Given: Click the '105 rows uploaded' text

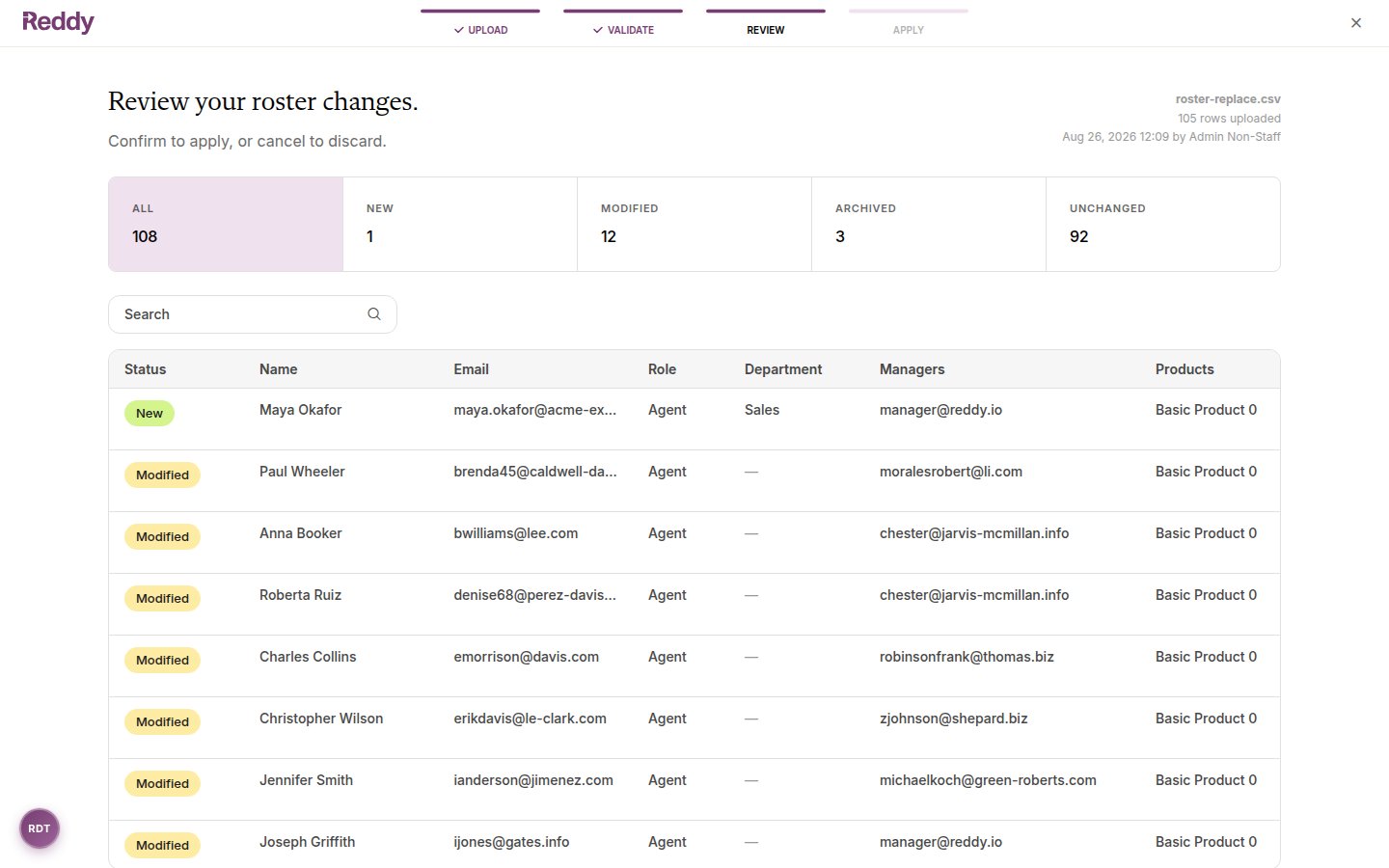Looking at the screenshot, I should coord(1229,119).
